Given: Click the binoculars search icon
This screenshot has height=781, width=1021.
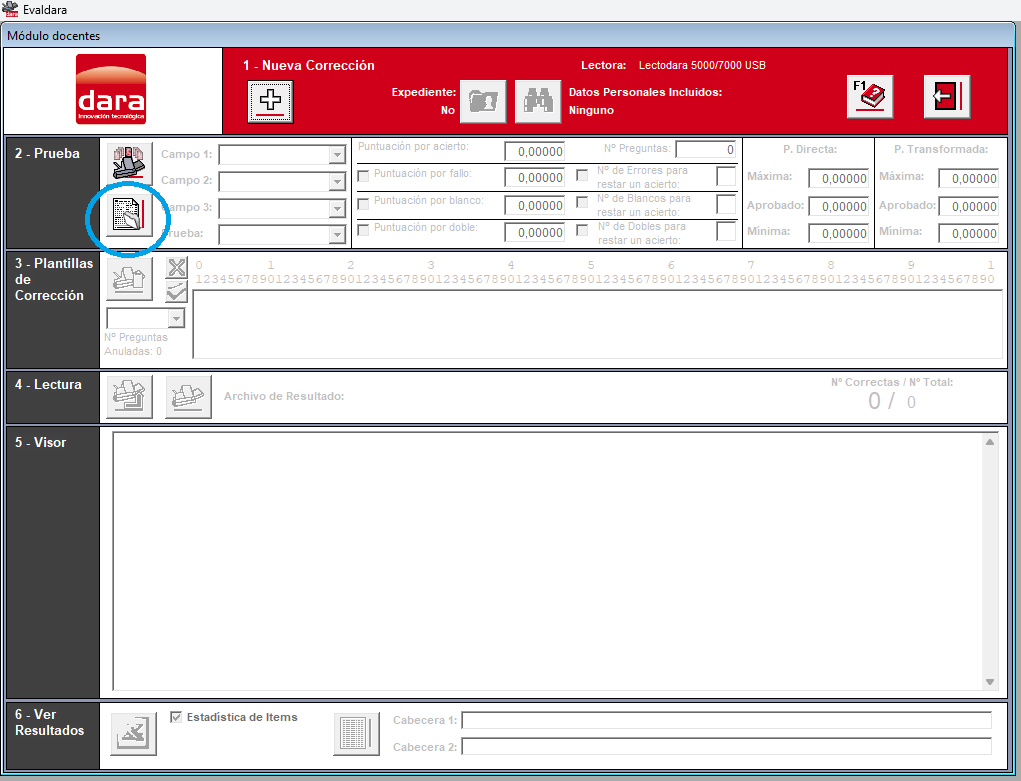Looking at the screenshot, I should click(x=538, y=102).
